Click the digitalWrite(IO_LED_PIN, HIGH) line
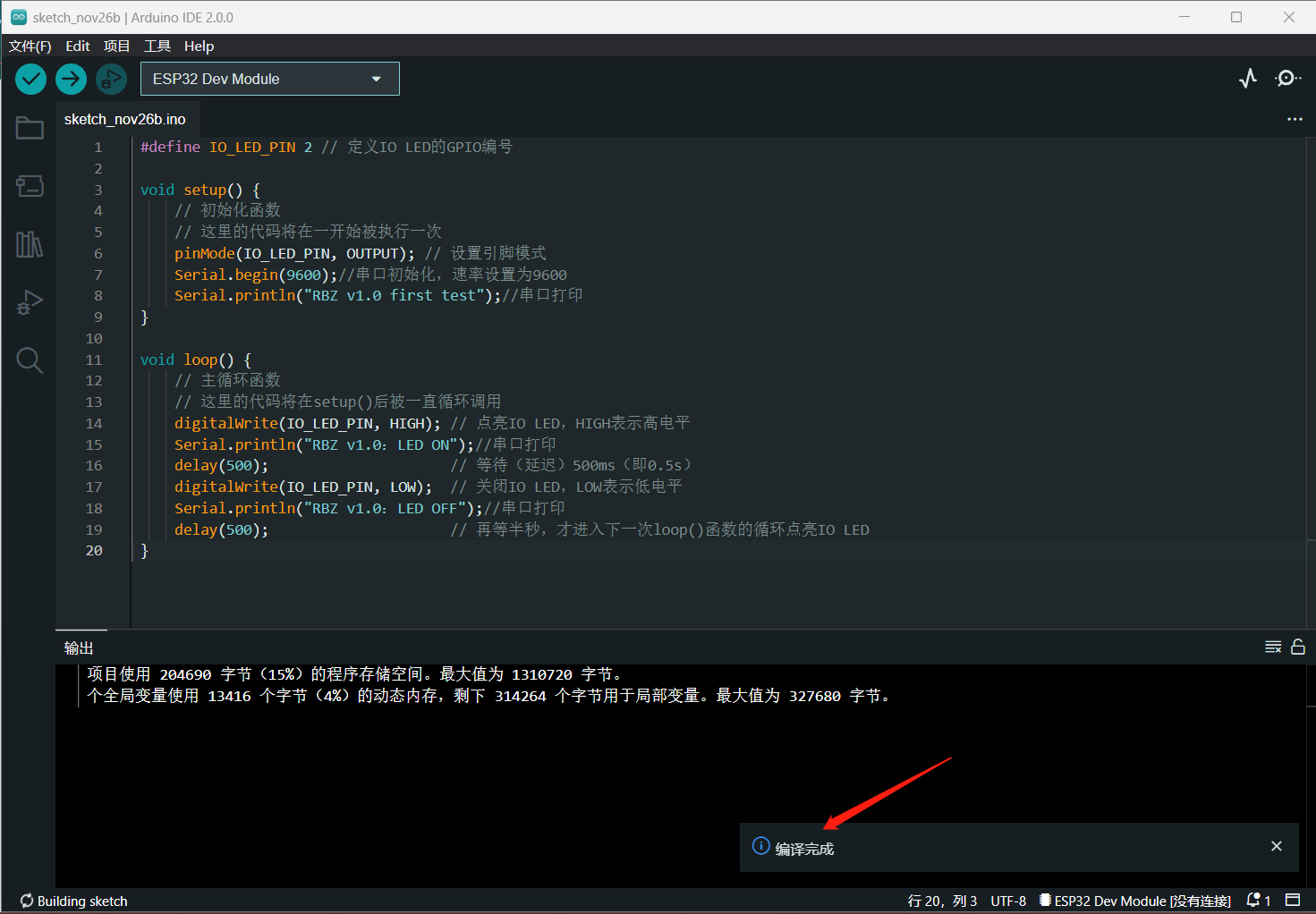Image resolution: width=1316 pixels, height=914 pixels. (432, 423)
